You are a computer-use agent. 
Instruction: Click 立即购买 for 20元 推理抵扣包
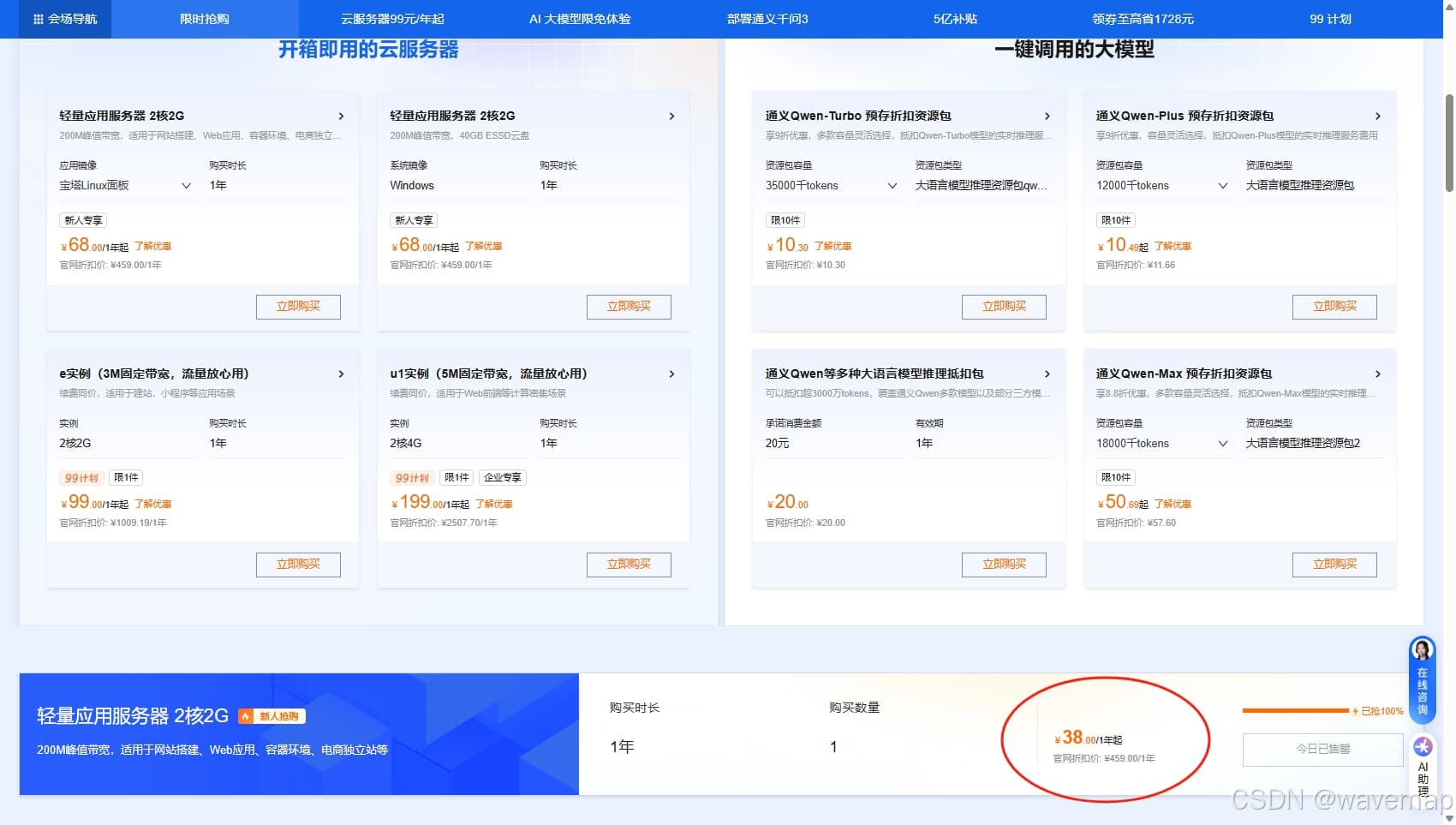[x=1004, y=565]
